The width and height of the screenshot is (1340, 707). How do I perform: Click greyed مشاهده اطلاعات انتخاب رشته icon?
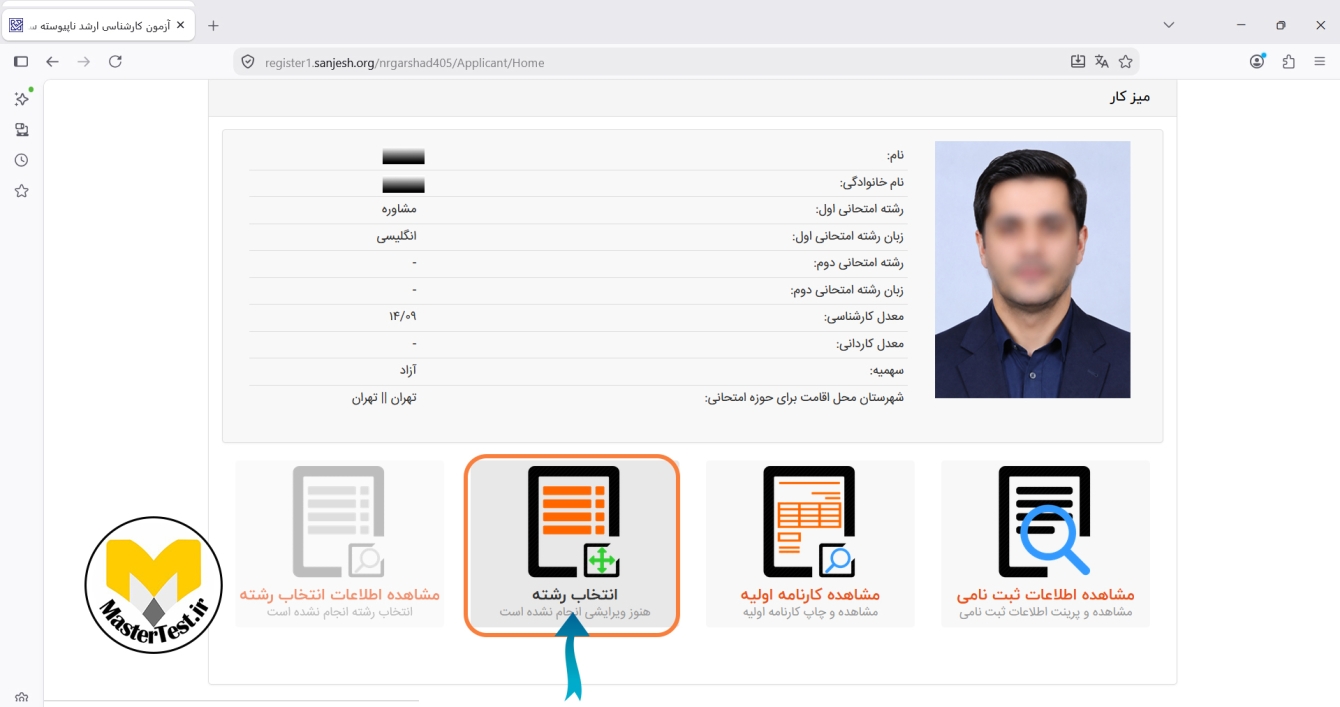(x=339, y=522)
